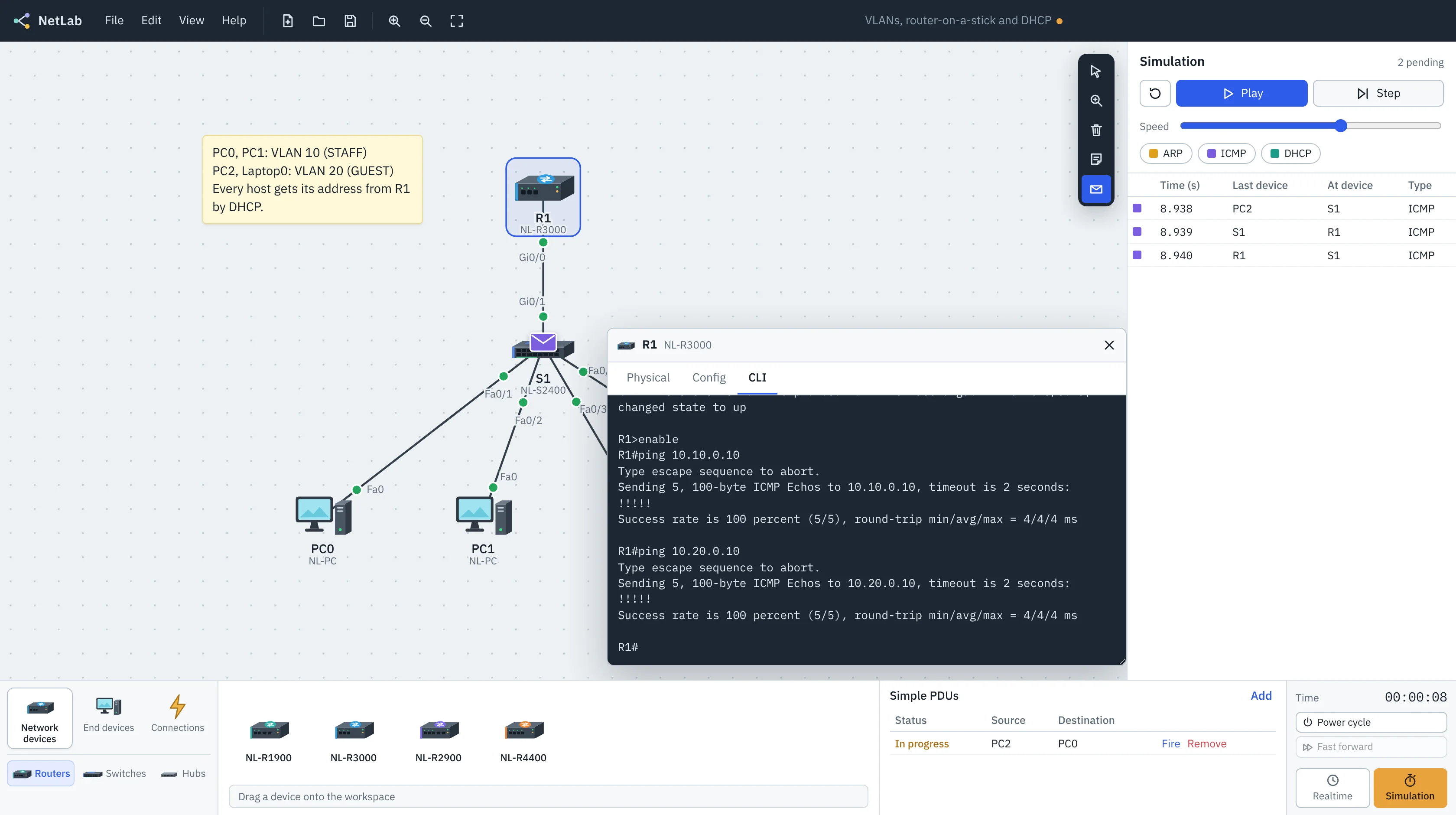
Task: Click the R1 router on the canvas
Action: [543, 197]
